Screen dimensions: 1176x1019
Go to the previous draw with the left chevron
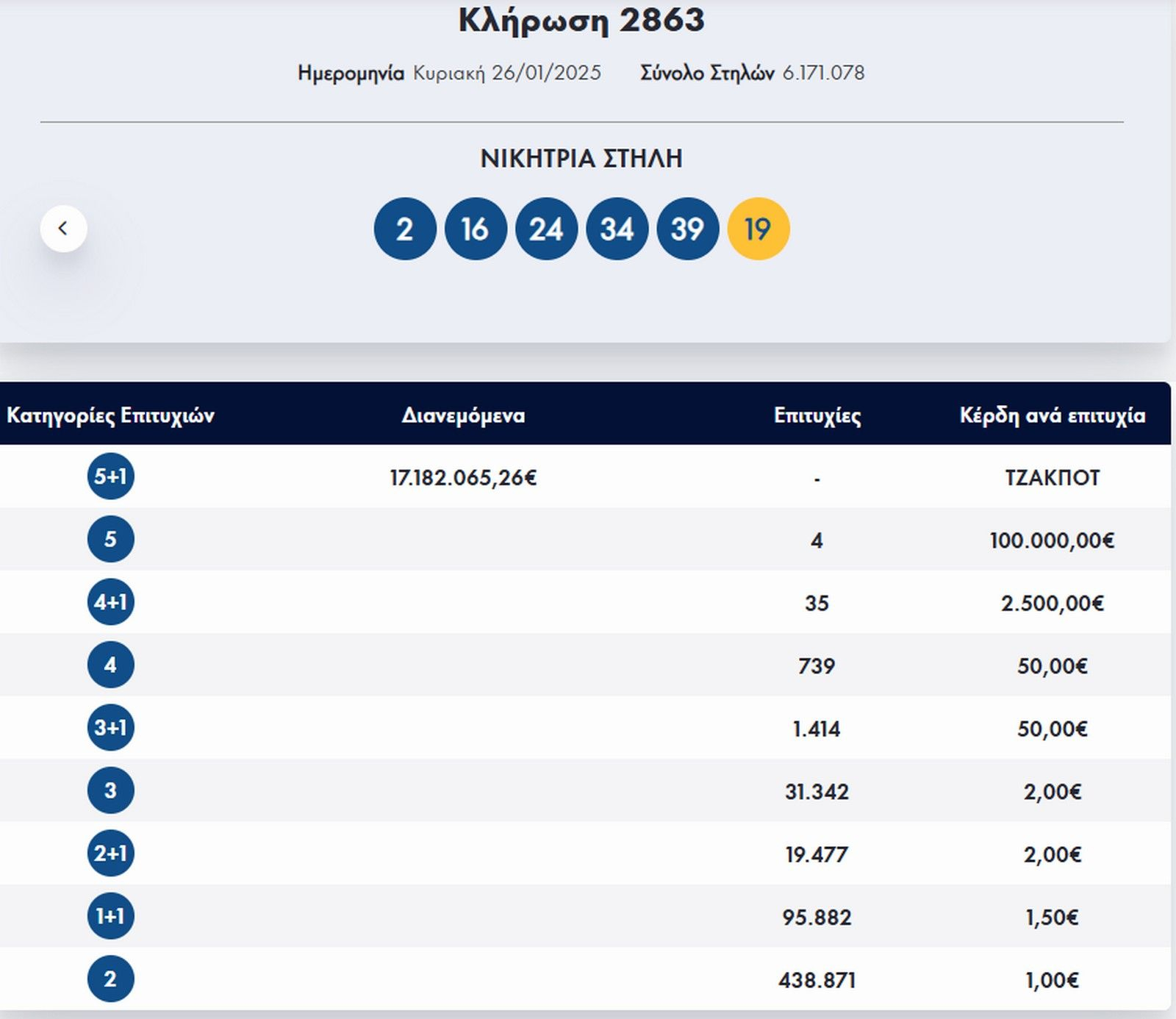pyautogui.click(x=63, y=229)
